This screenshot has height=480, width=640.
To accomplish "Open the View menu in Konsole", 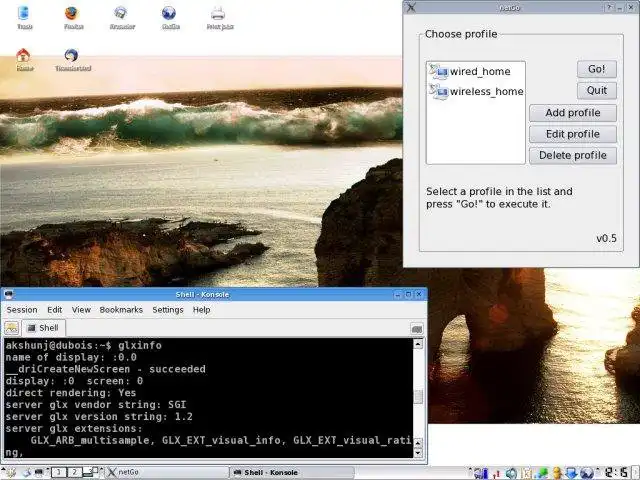I will point(81,310).
